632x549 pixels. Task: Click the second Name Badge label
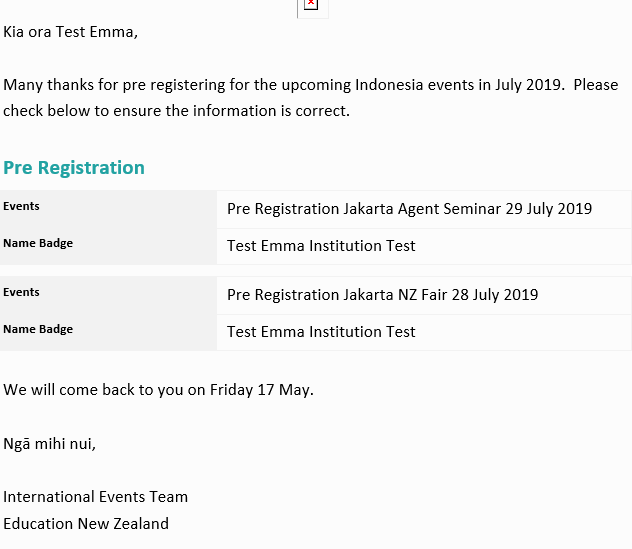tap(38, 329)
